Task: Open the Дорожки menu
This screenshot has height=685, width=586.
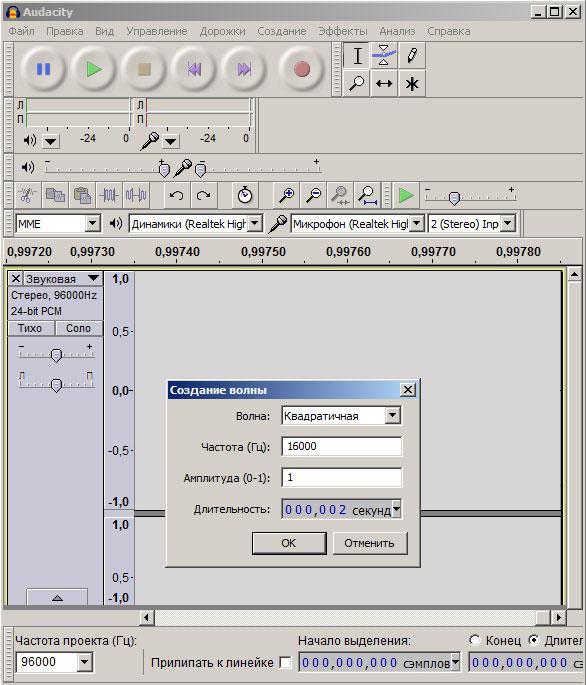Action: click(222, 31)
